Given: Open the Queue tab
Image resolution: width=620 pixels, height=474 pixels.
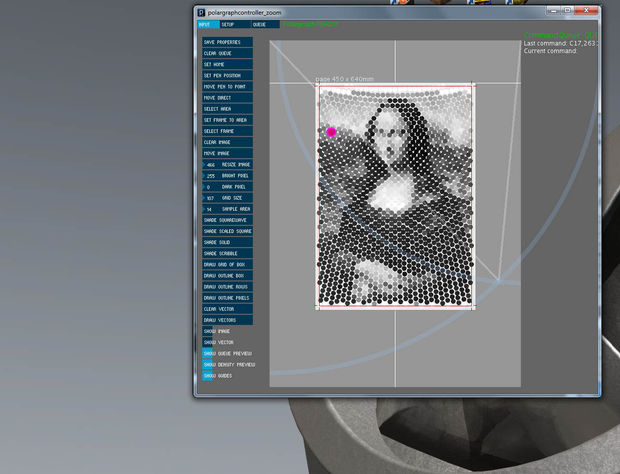Looking at the screenshot, I should (266, 25).
